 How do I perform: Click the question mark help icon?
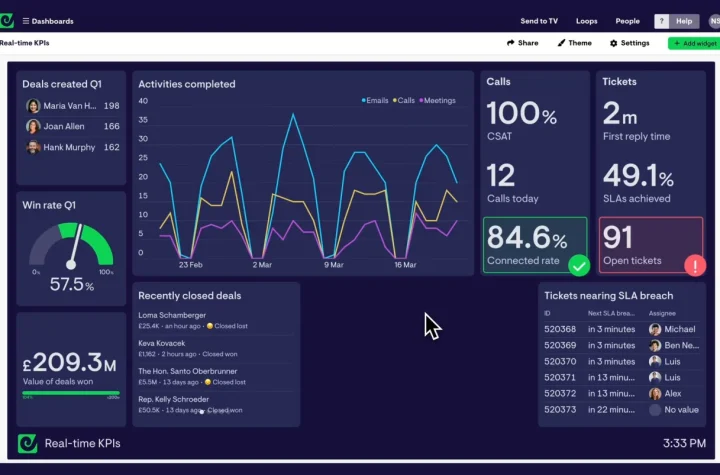click(x=662, y=21)
